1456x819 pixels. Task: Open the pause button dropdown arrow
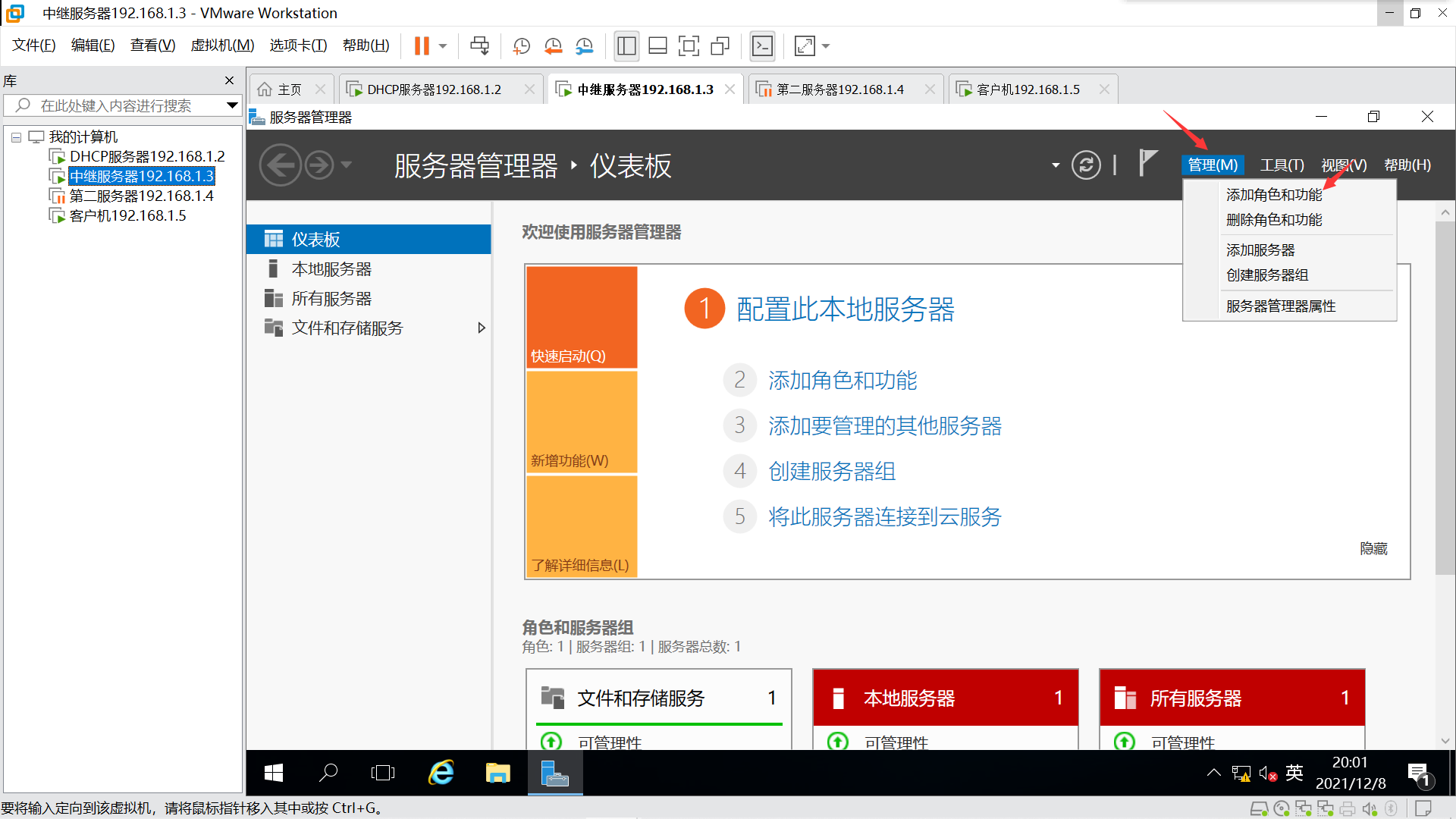click(x=443, y=46)
